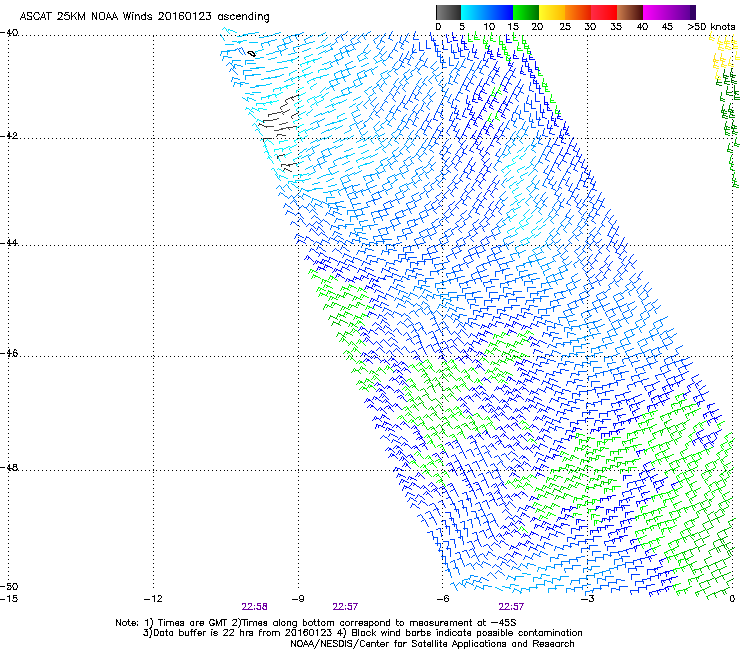Screen dimensions: 740x650
Task: Click the longitude label 0
Action: click(732, 599)
